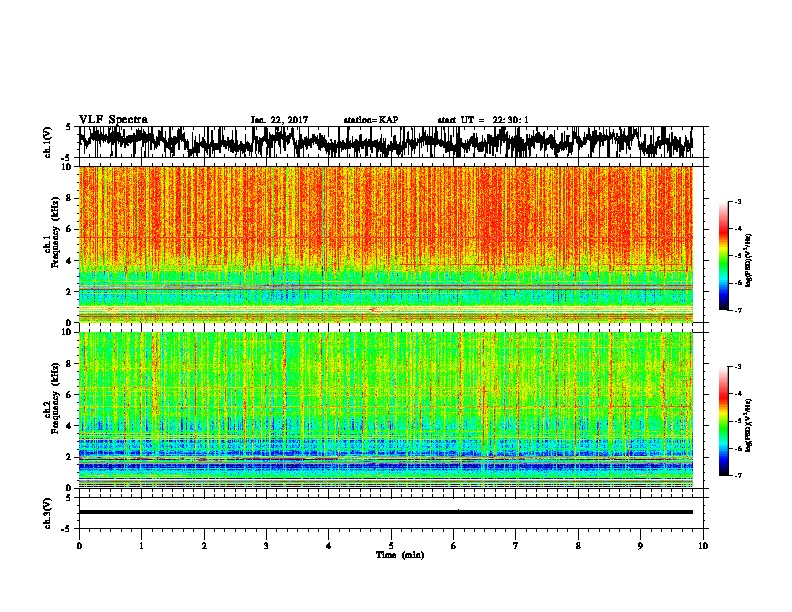Click the "-7" label on ch.2 color bar
The image size is (792, 612).
(x=738, y=475)
